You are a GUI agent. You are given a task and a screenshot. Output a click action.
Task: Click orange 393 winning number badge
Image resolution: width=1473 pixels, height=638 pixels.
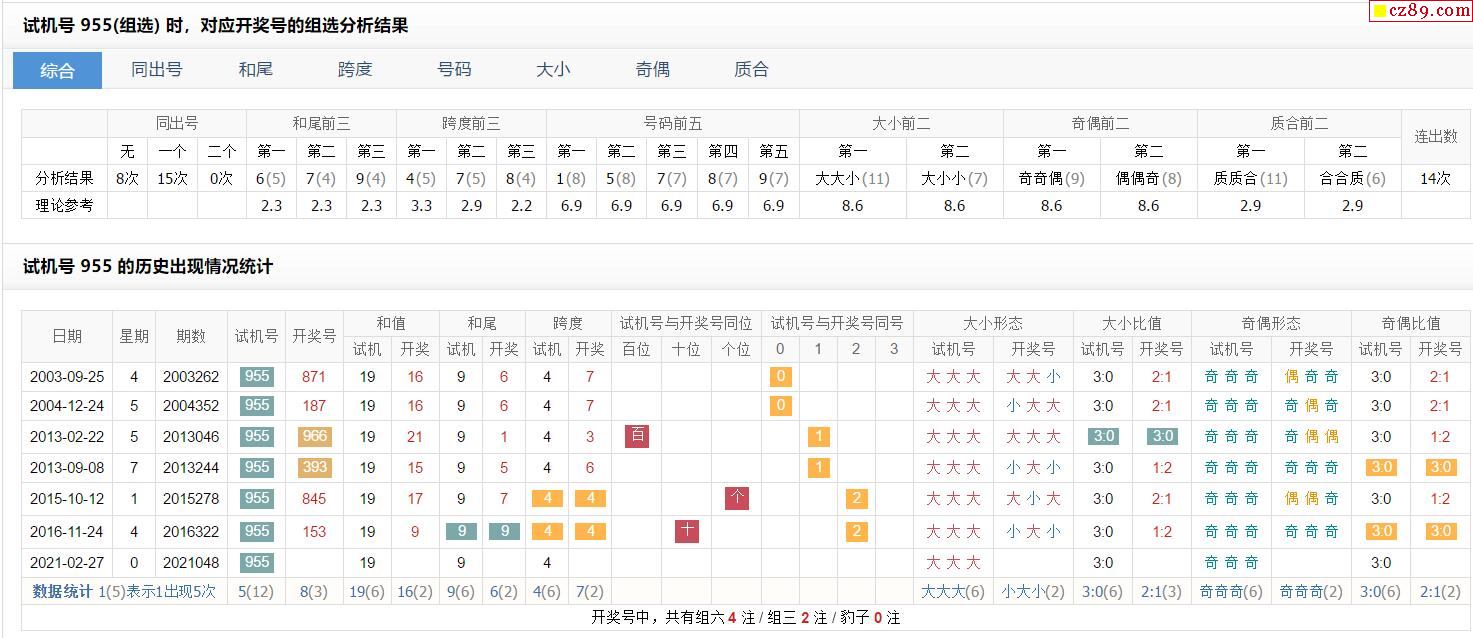pos(314,467)
